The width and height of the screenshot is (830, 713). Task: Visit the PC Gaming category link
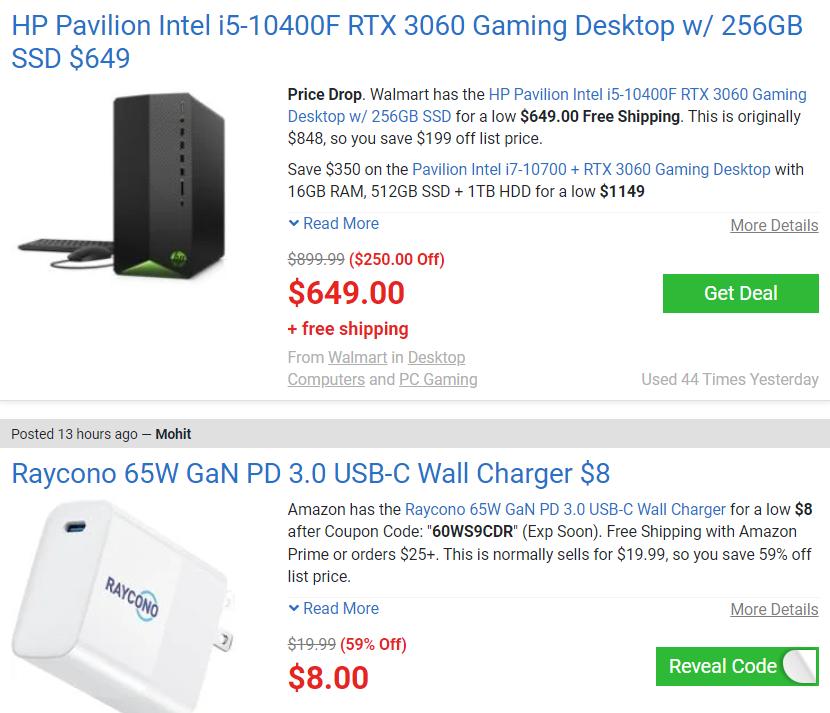[x=439, y=379]
